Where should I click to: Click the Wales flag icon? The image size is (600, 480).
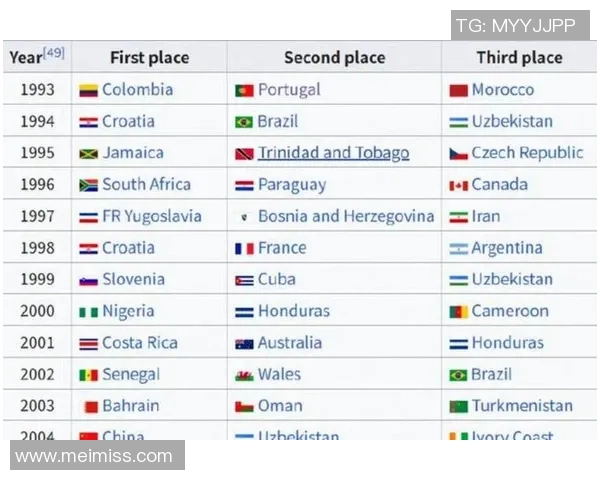click(x=244, y=375)
